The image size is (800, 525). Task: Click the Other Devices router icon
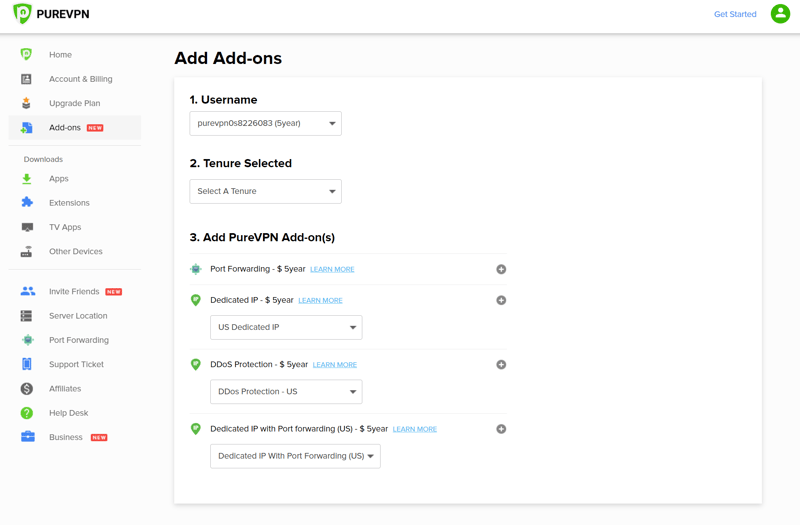[x=27, y=251]
